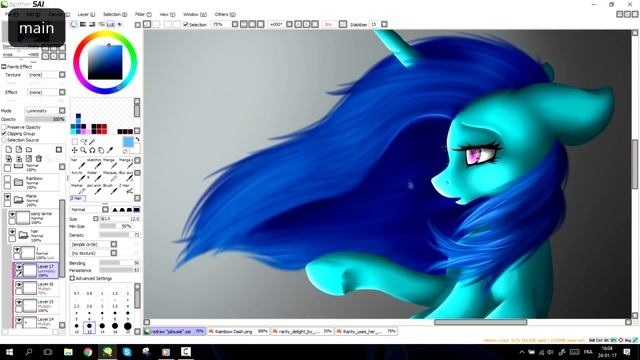Select the Lasso tool
The width and height of the screenshot is (640, 360).
(x=83, y=141)
